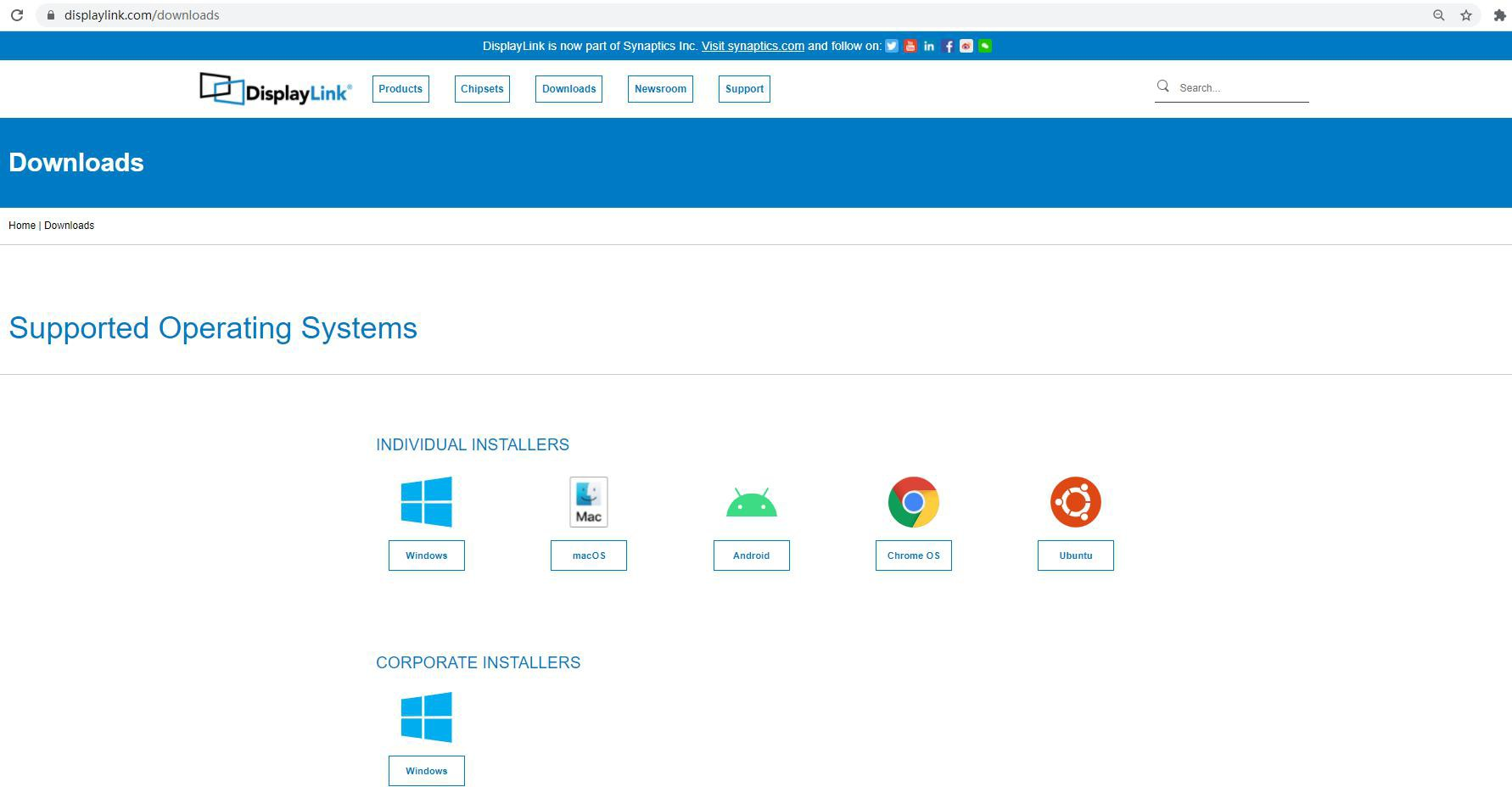This screenshot has width=1512, height=787.
Task: Click the Windows button under Individual Installers
Action: pyautogui.click(x=427, y=555)
